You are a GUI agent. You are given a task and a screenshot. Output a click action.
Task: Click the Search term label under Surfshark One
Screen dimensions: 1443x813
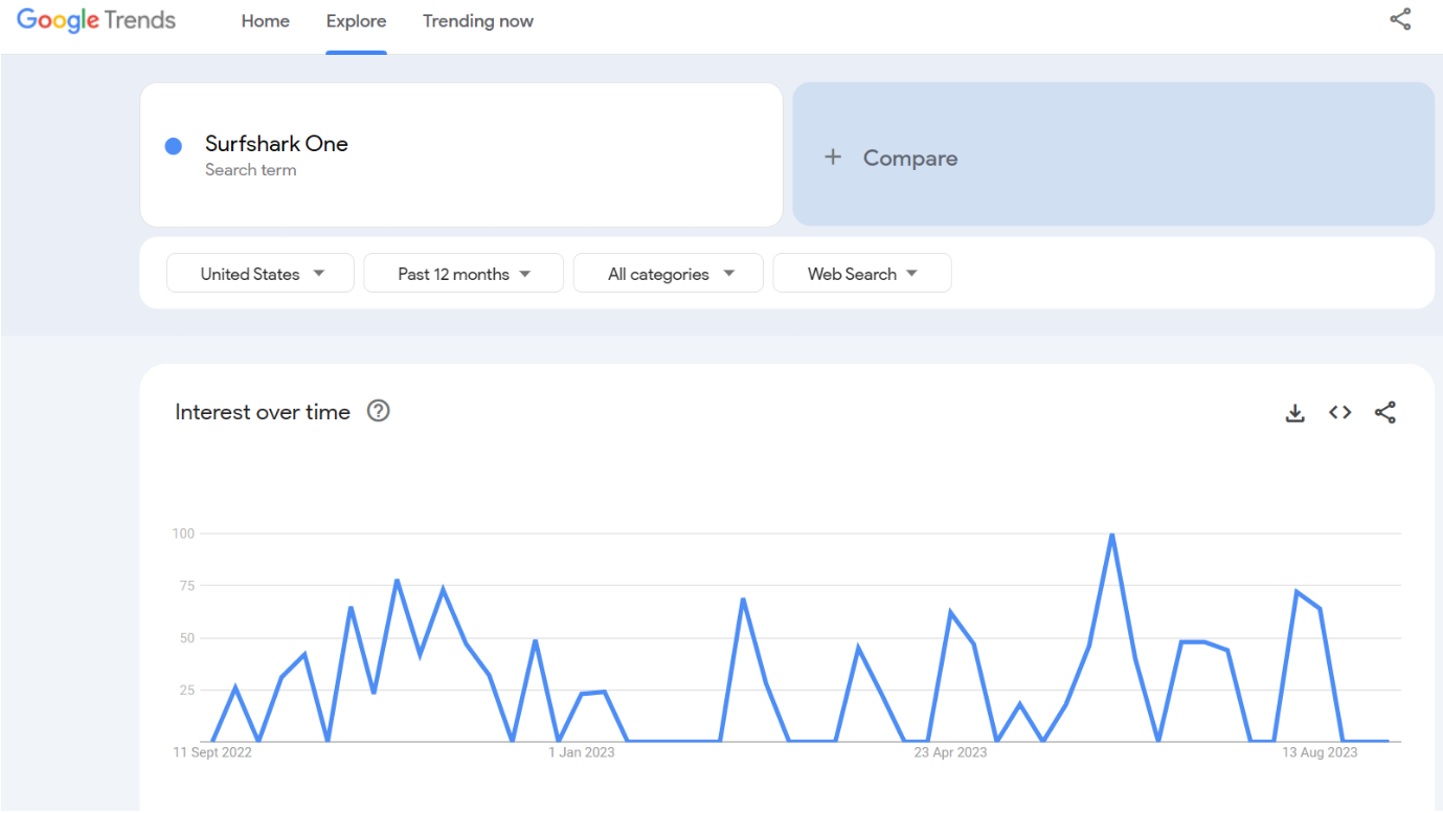(251, 170)
